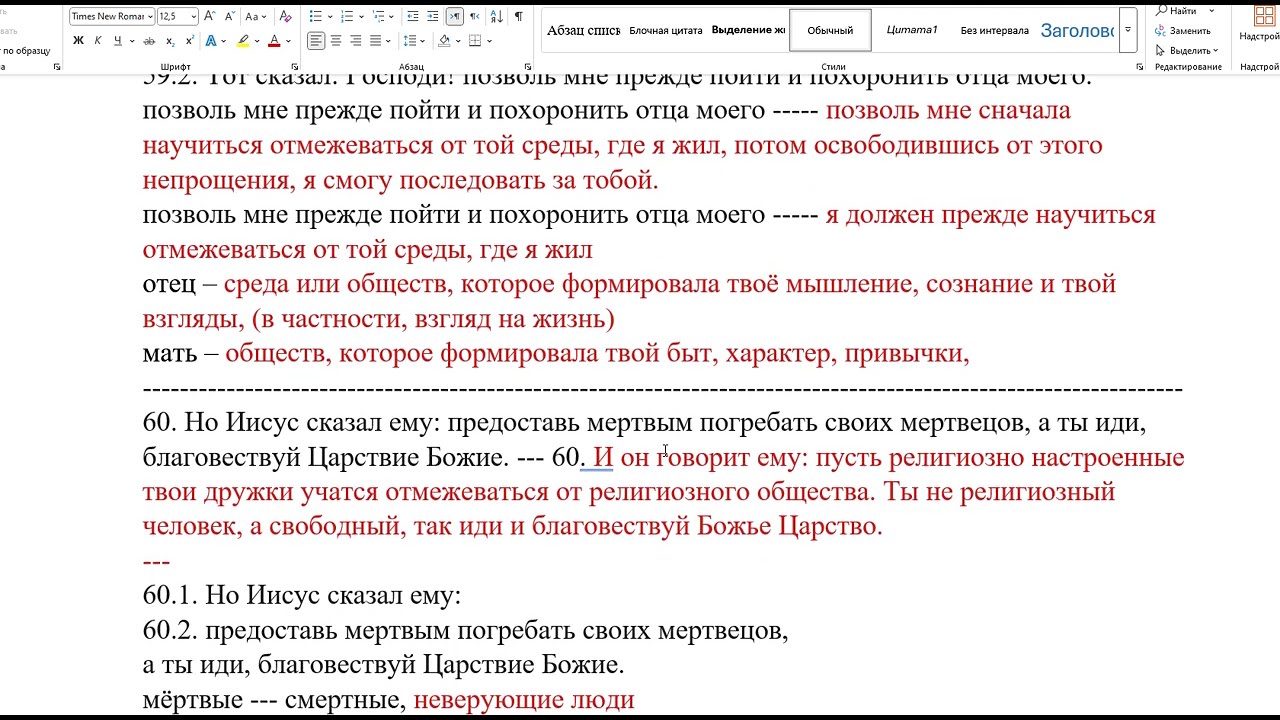Shrink font size with the decrease font icon
Image resolution: width=1280 pixels, height=720 pixels.
pos(229,17)
